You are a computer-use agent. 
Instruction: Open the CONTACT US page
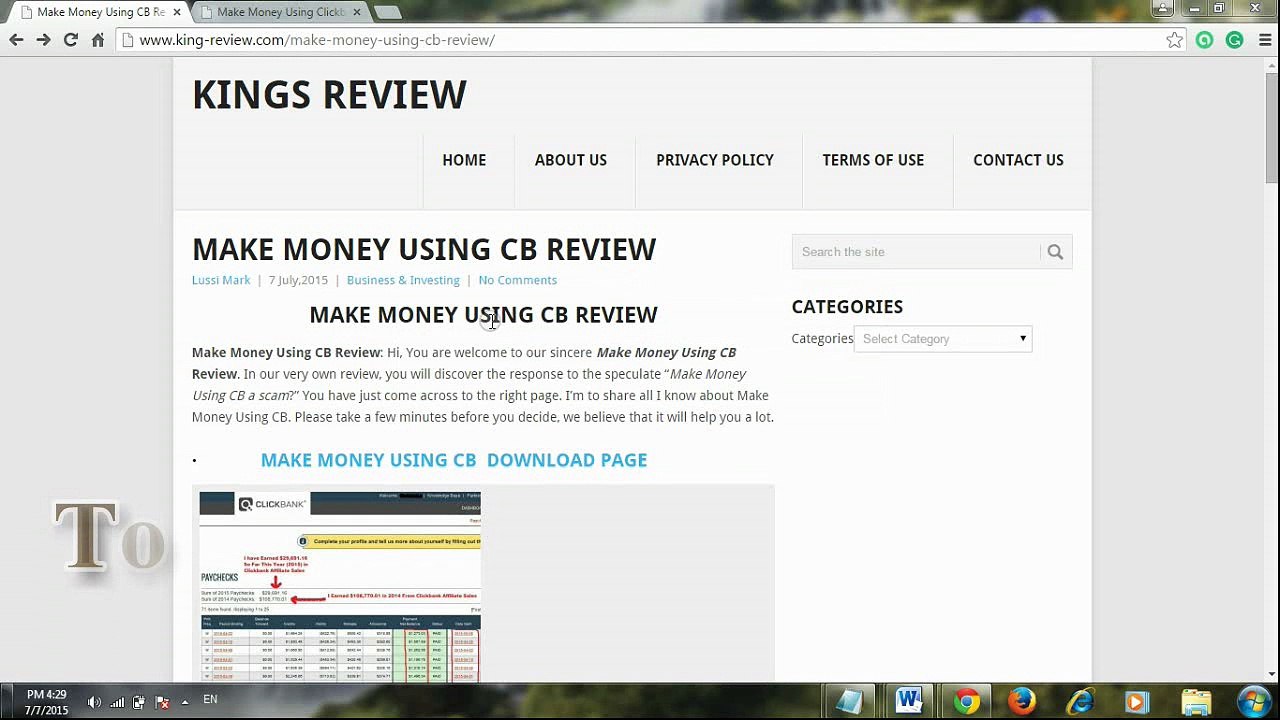pyautogui.click(x=1018, y=160)
